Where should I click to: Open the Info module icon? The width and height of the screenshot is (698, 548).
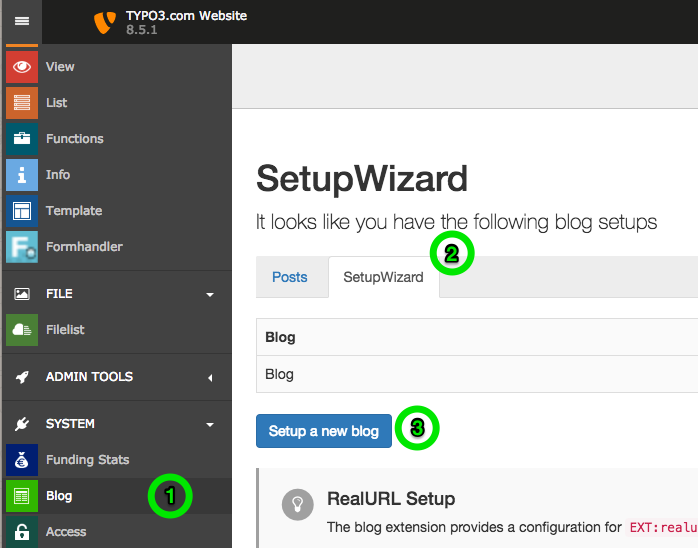pos(22,175)
